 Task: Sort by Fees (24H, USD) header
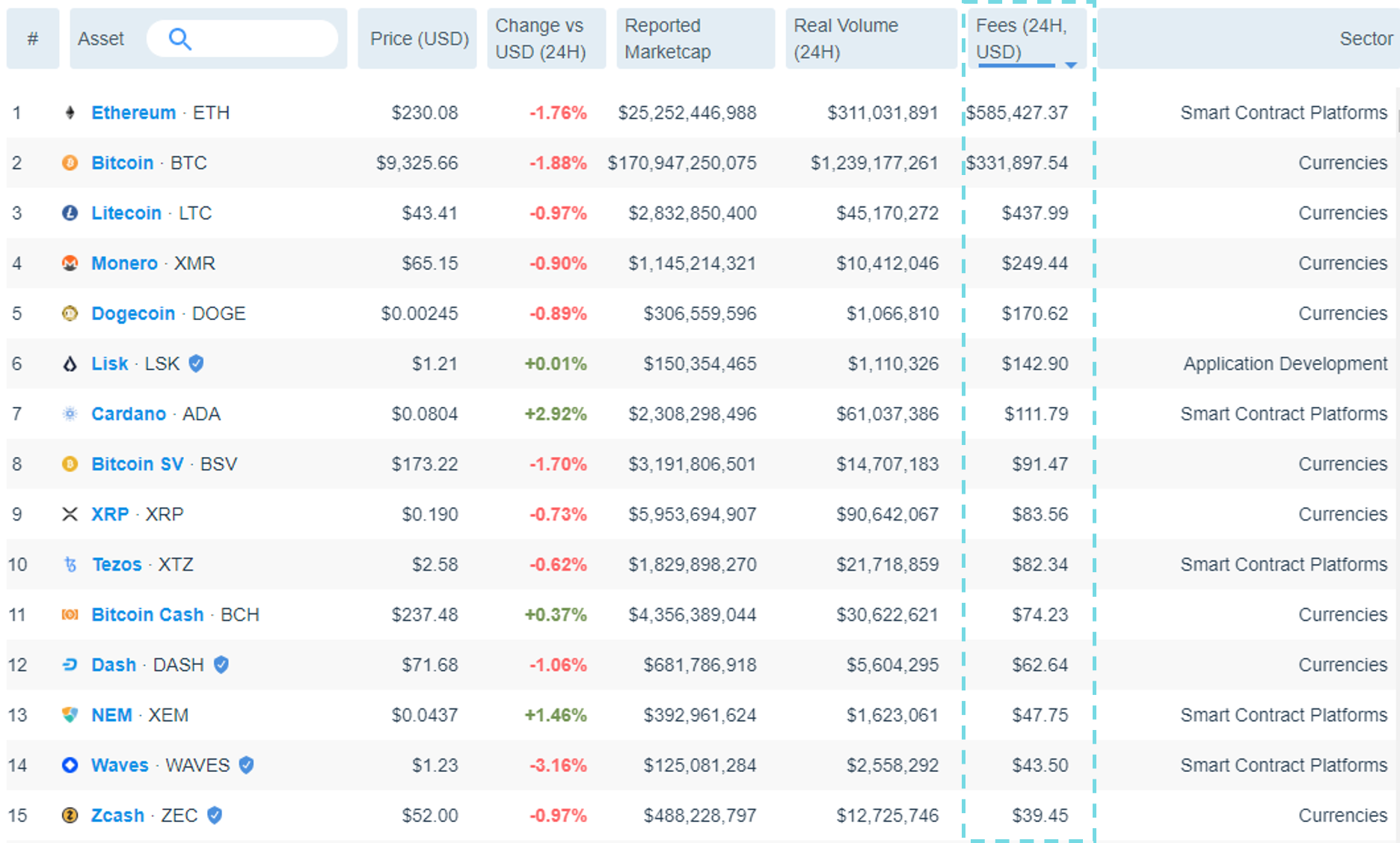1028,39
